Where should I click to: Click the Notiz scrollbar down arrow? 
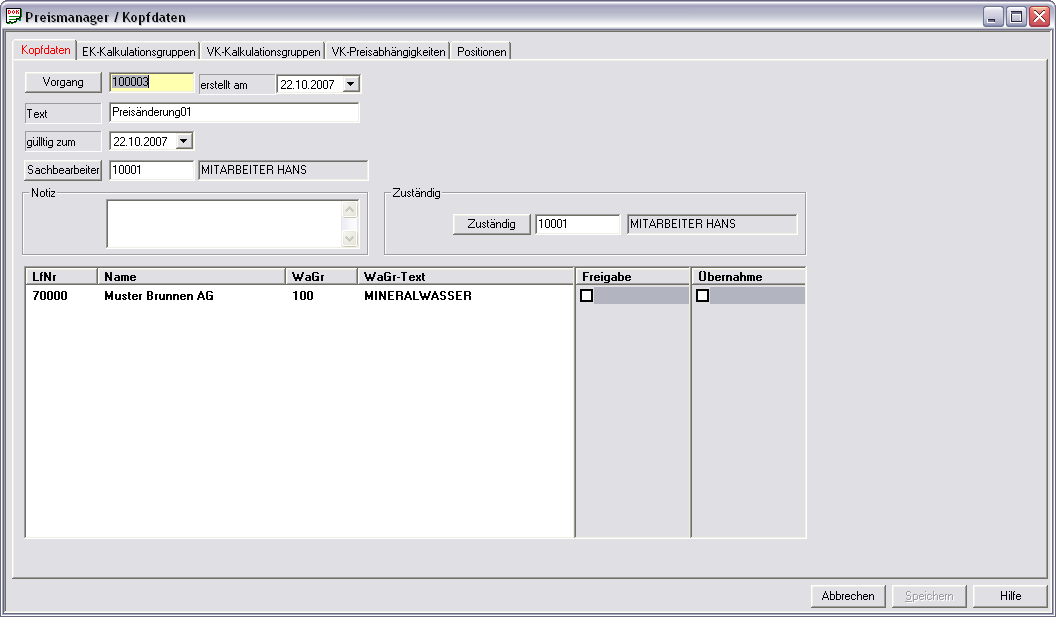click(349, 239)
